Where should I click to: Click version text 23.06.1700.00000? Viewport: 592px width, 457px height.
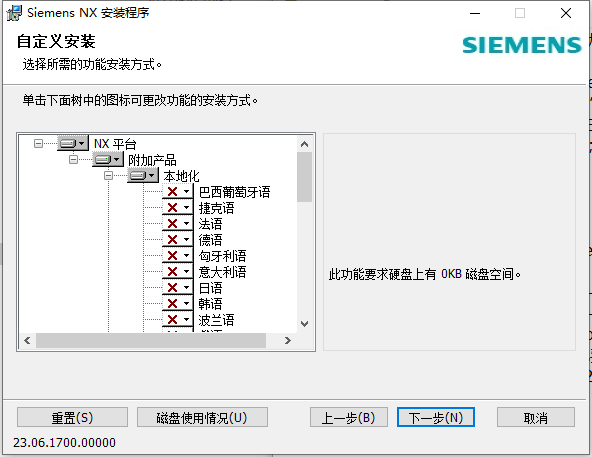(x=65, y=442)
